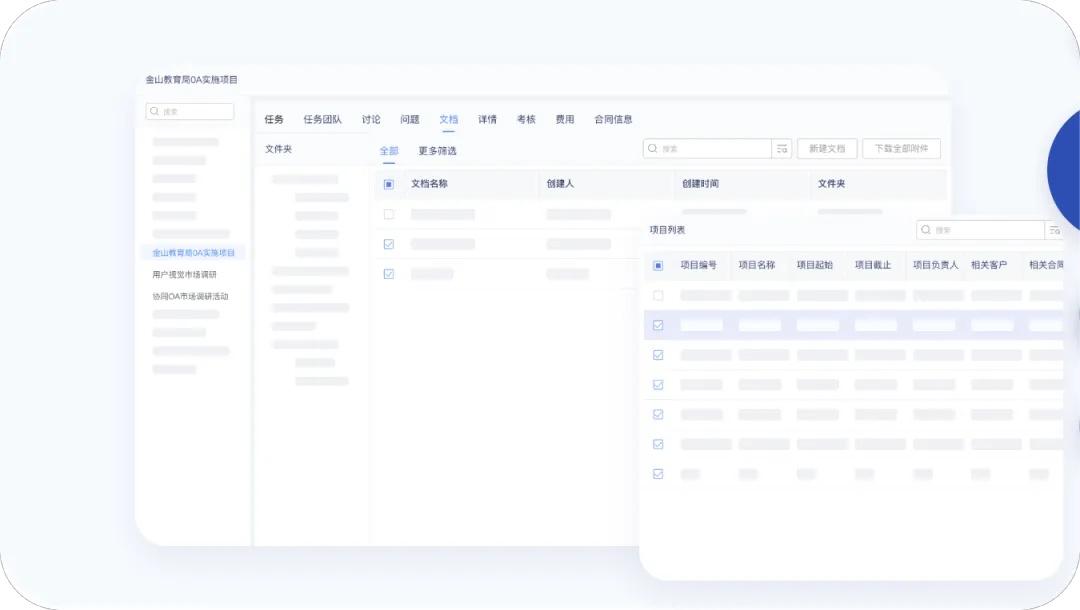Image resolution: width=1080 pixels, height=610 pixels.
Task: Toggle select-all checkbox beside the 项目编号 header
Action: [x=658, y=266]
